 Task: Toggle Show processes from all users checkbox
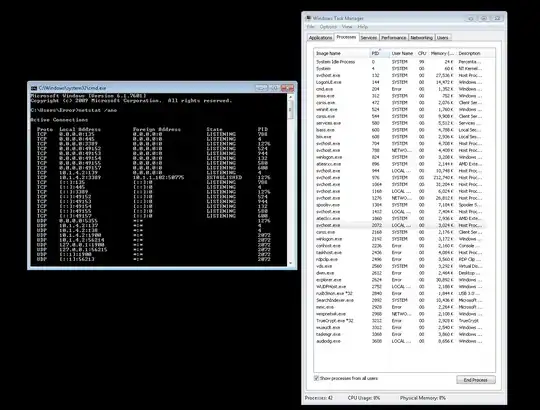tap(316, 378)
